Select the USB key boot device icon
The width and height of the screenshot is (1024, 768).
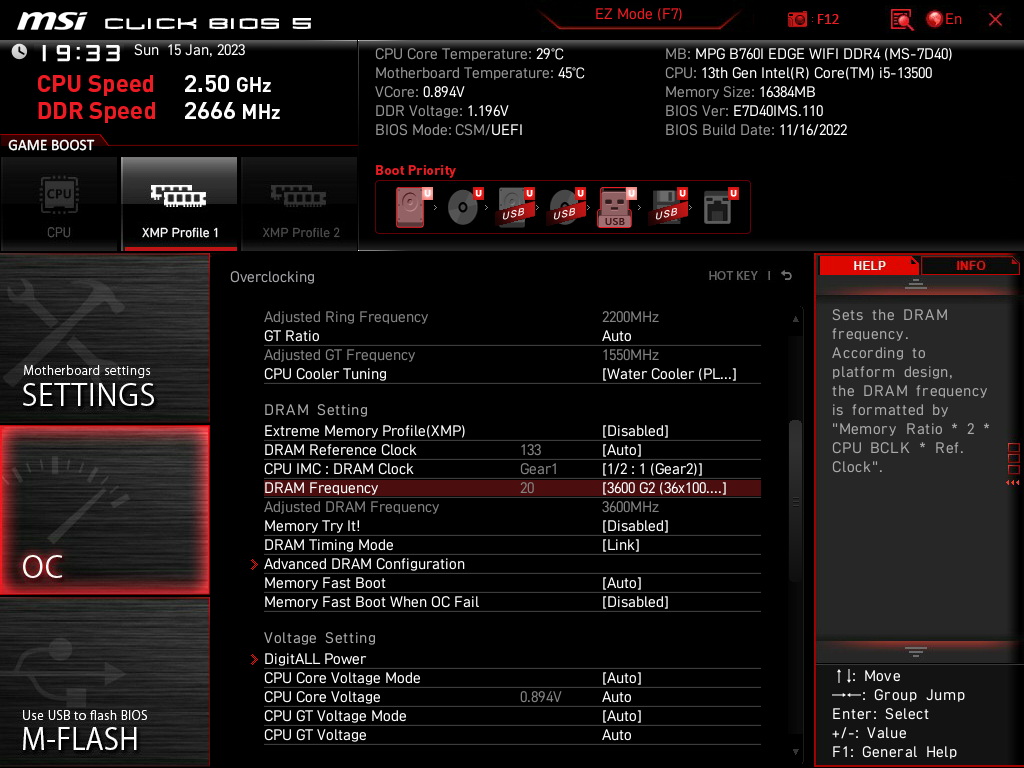click(616, 207)
